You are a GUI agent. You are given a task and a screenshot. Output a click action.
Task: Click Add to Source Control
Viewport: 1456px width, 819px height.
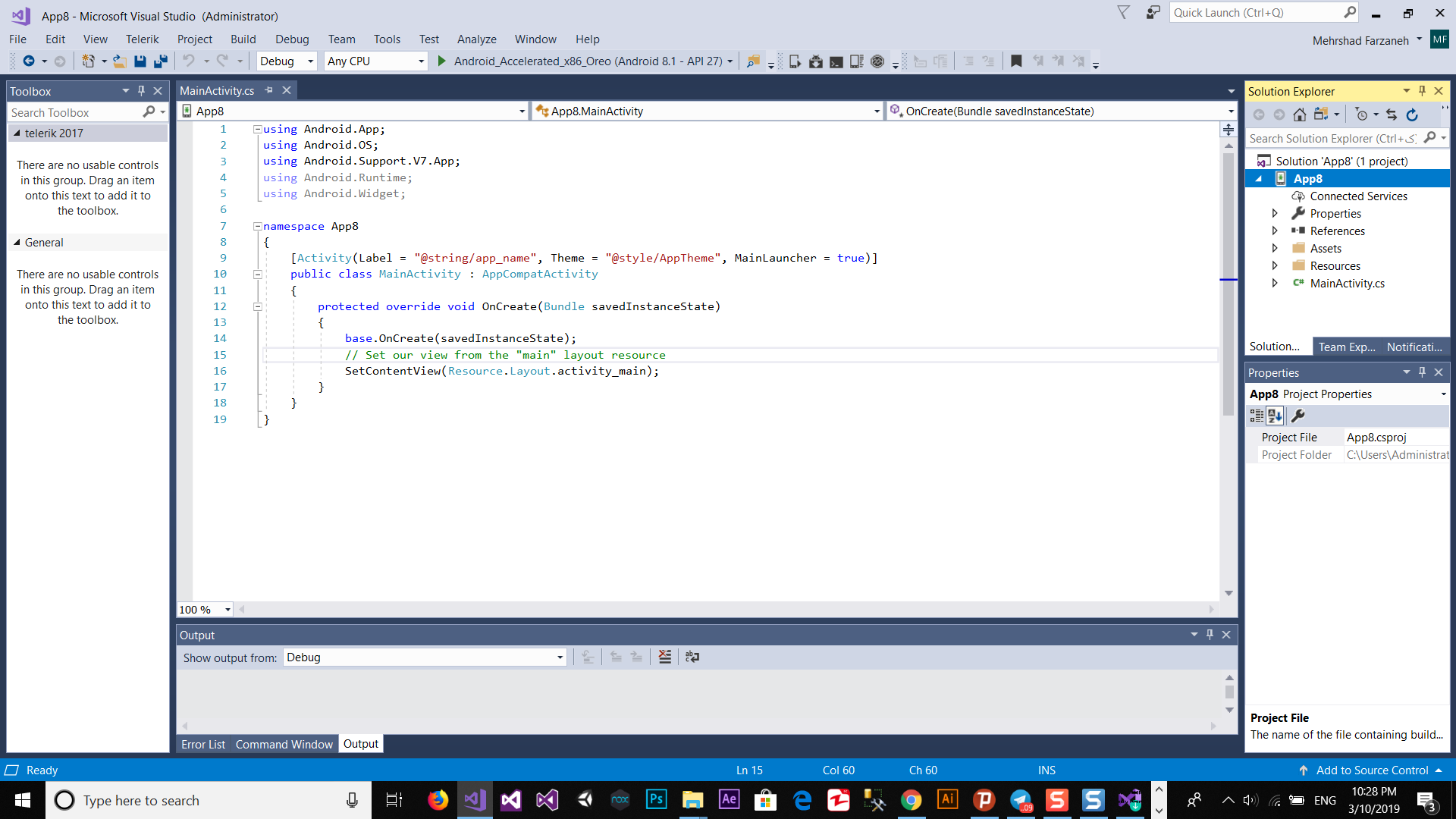click(x=1371, y=770)
